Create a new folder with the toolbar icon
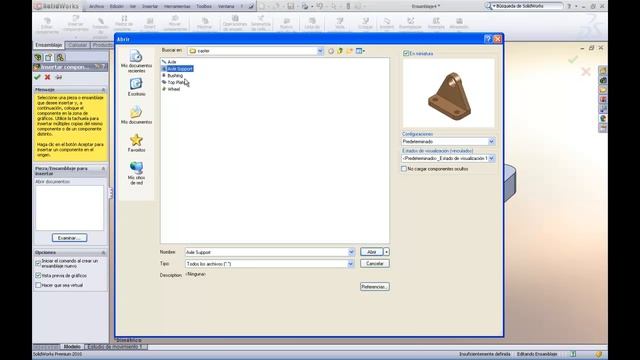Screen dimensions: 640x360 tap(349, 51)
